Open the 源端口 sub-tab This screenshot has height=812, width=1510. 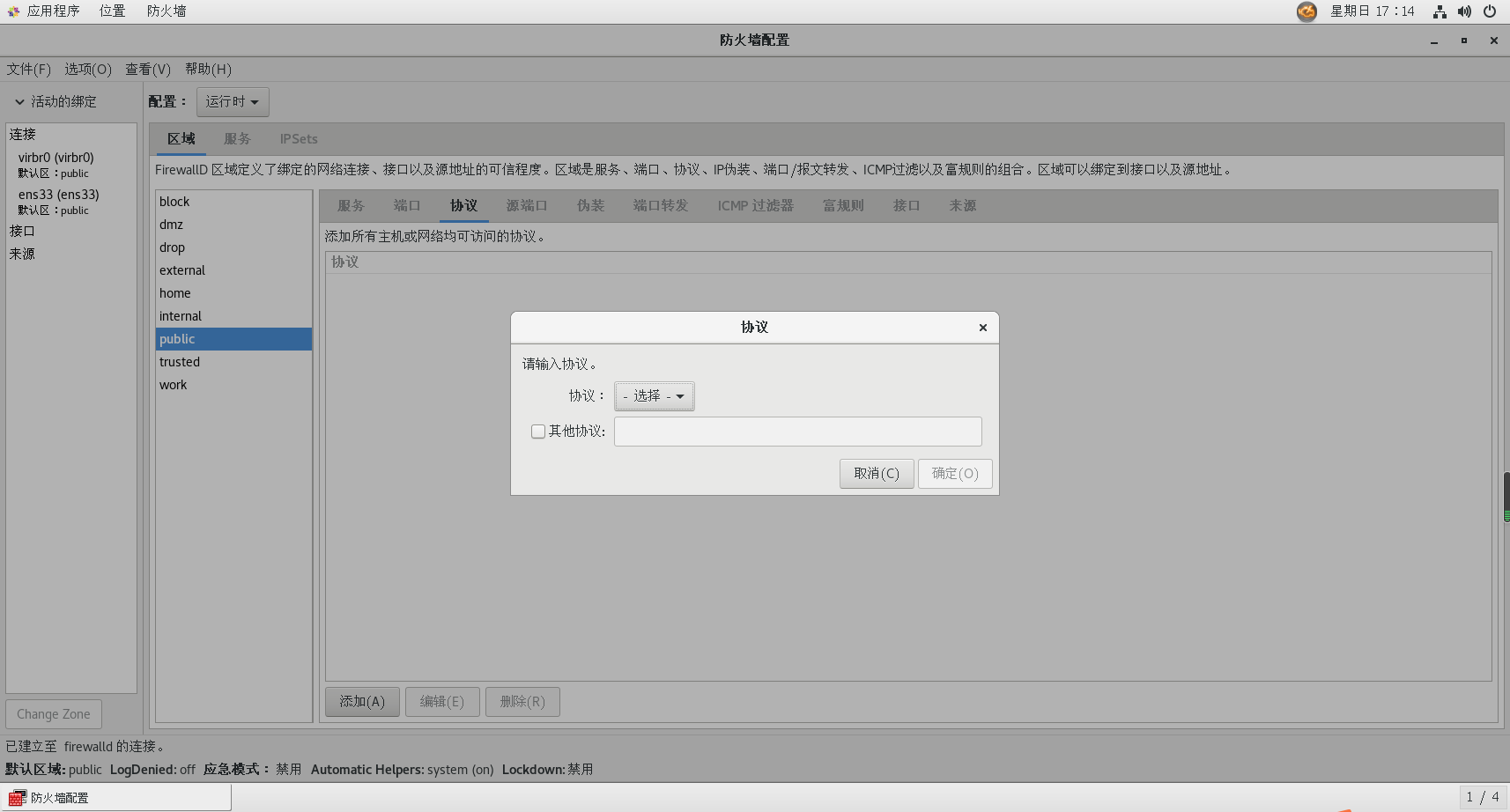(527, 206)
